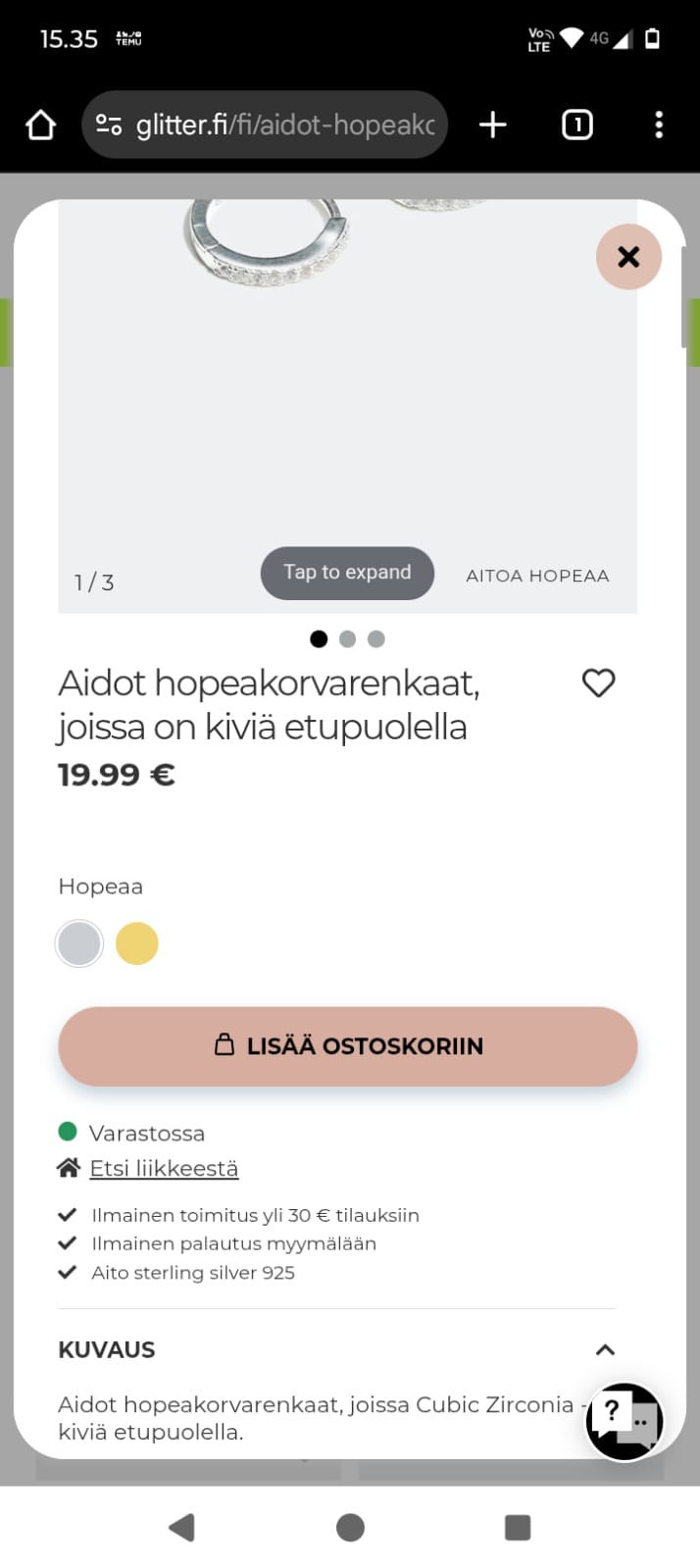Screen dimensions: 700x1568
Task: Tap the heart to favorite the earrings
Action: [598, 683]
